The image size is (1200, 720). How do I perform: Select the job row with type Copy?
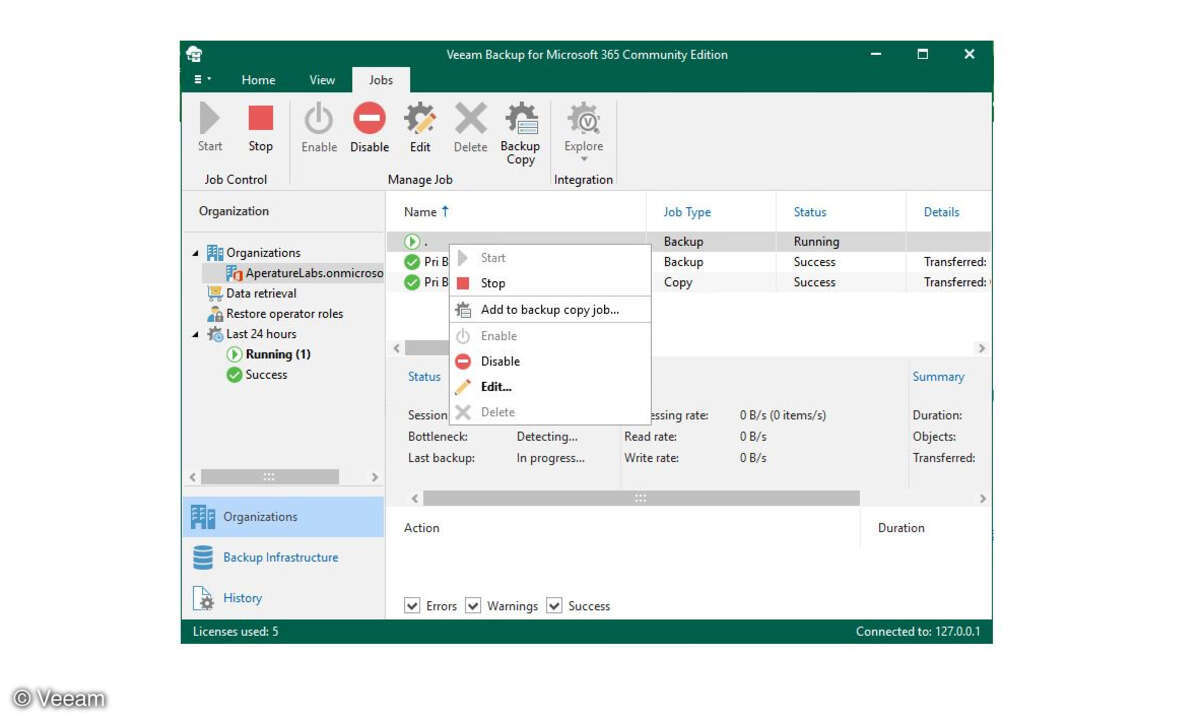(x=689, y=282)
